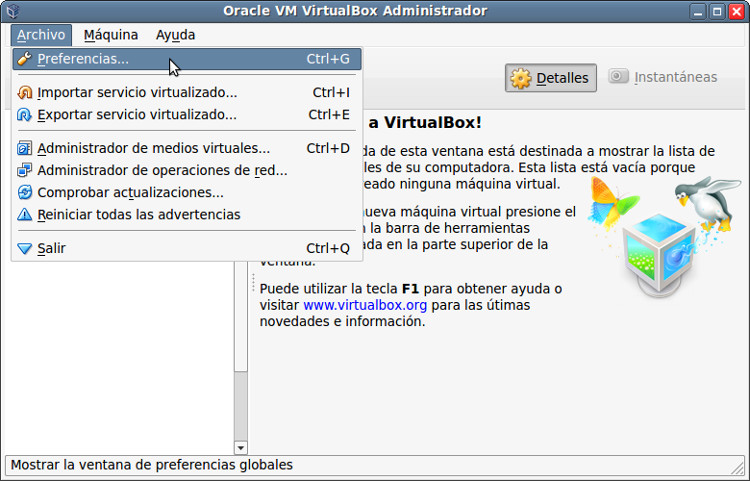Open Administrador de medios virtuales...
The image size is (750, 481).
[x=187, y=148]
